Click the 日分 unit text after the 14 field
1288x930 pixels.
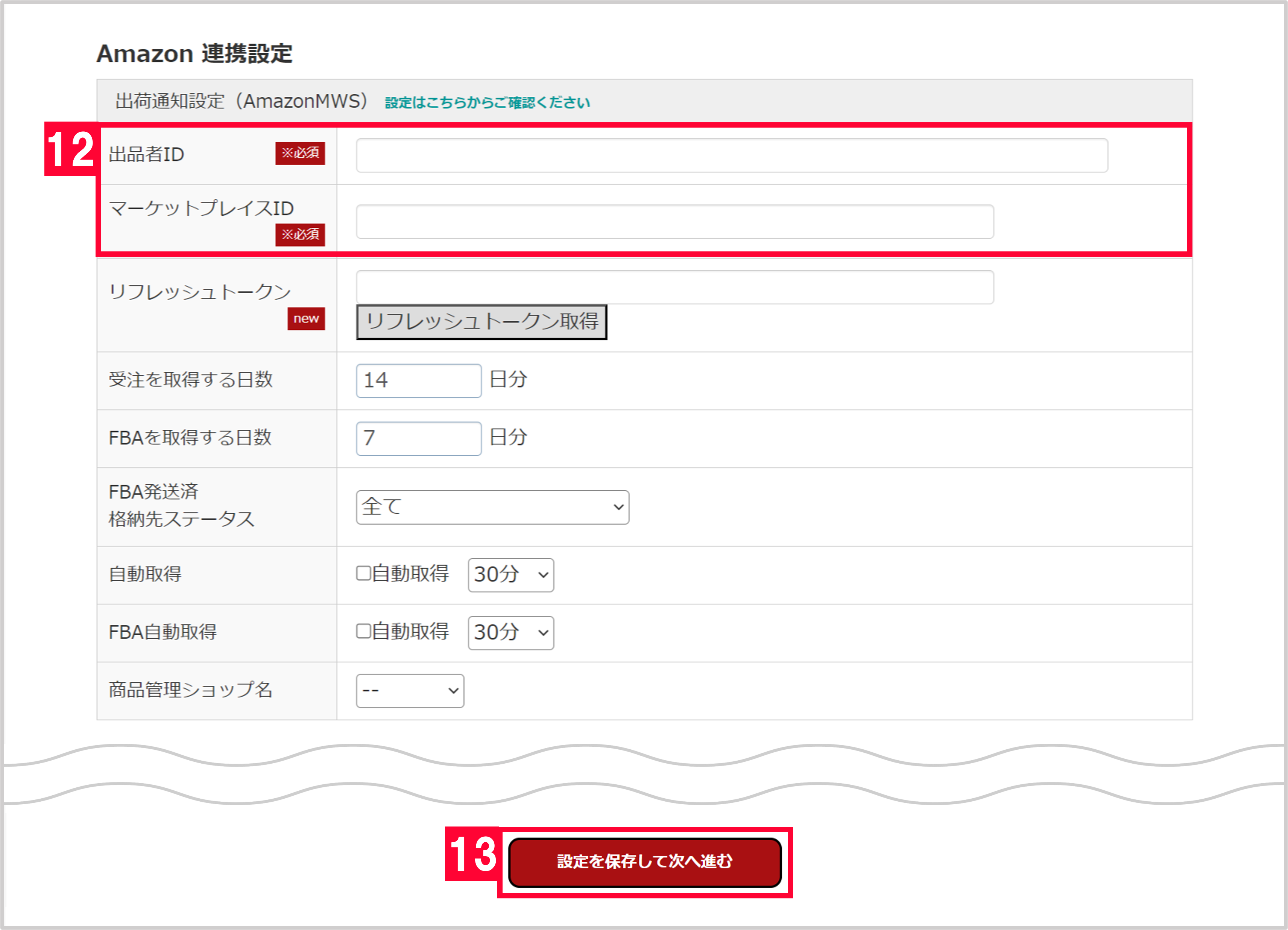point(508,379)
